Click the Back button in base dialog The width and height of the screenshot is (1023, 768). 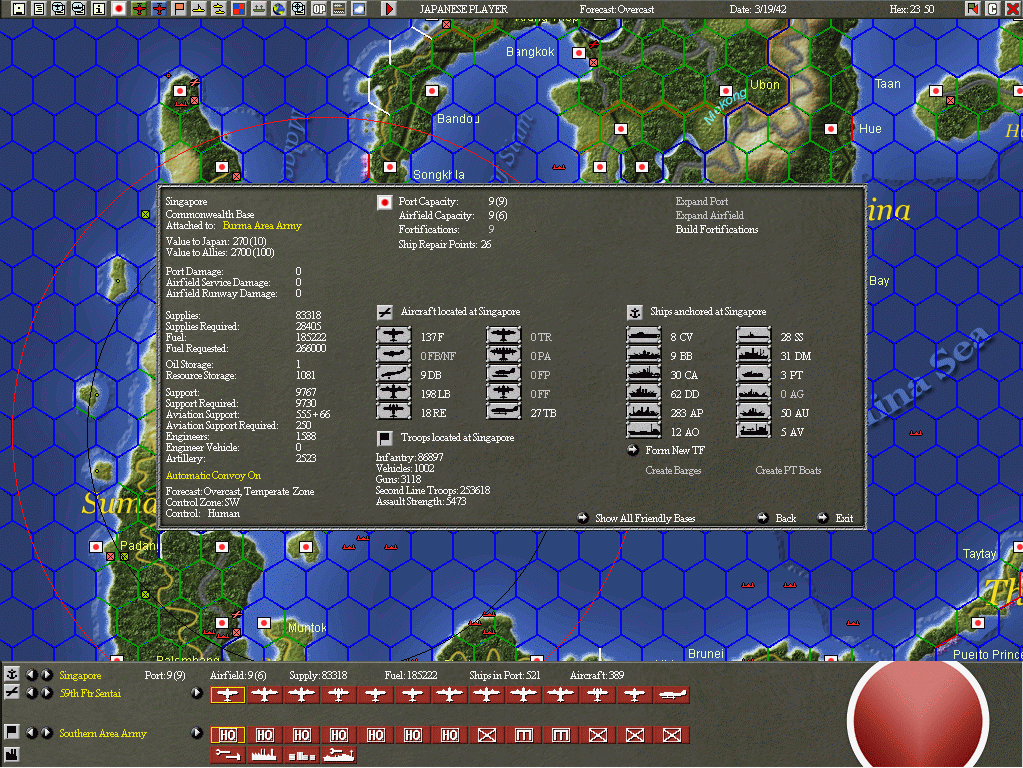click(786, 518)
